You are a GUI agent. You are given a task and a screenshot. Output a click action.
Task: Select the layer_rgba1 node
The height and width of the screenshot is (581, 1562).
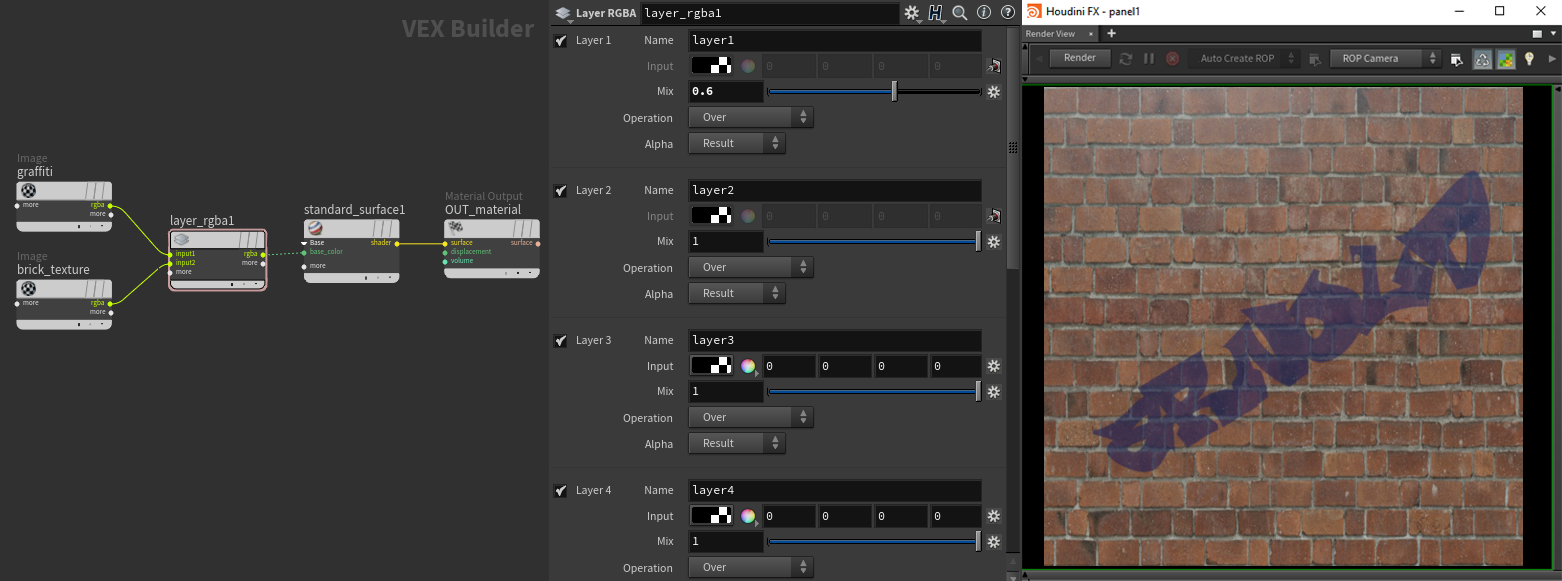tap(218, 260)
